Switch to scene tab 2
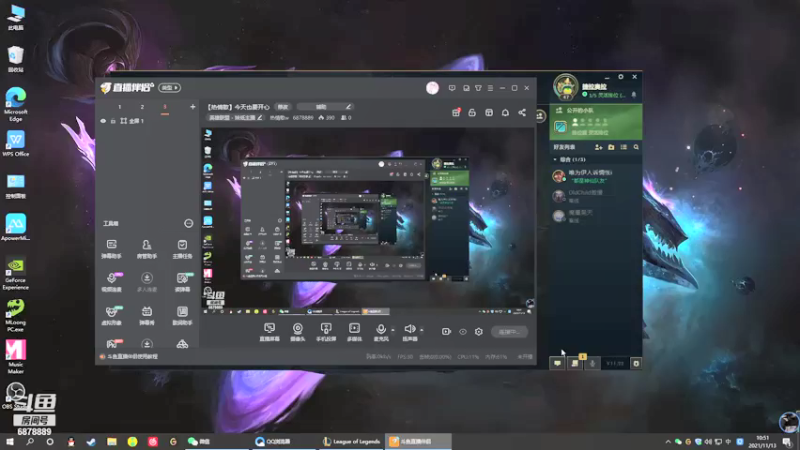 (x=142, y=107)
